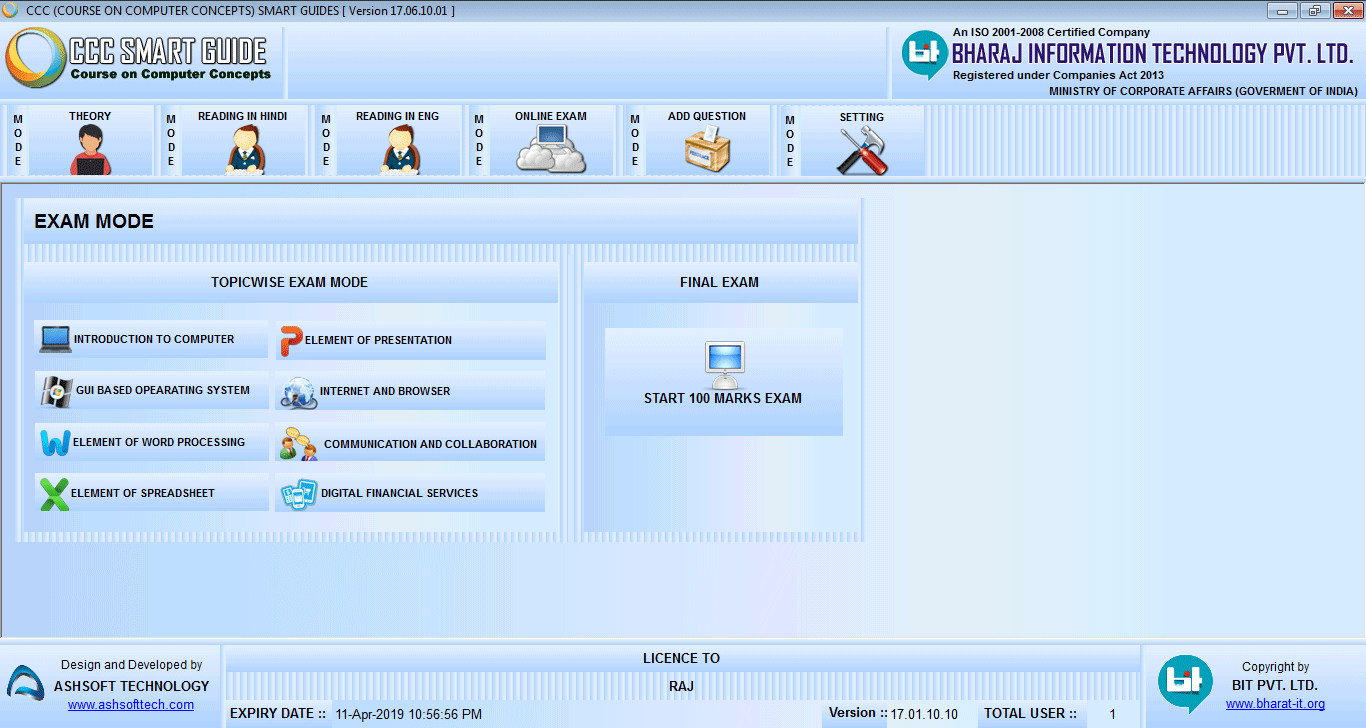Screen dimensions: 1366x728
Task: Click the Copyright by text
Action: [1275, 667]
